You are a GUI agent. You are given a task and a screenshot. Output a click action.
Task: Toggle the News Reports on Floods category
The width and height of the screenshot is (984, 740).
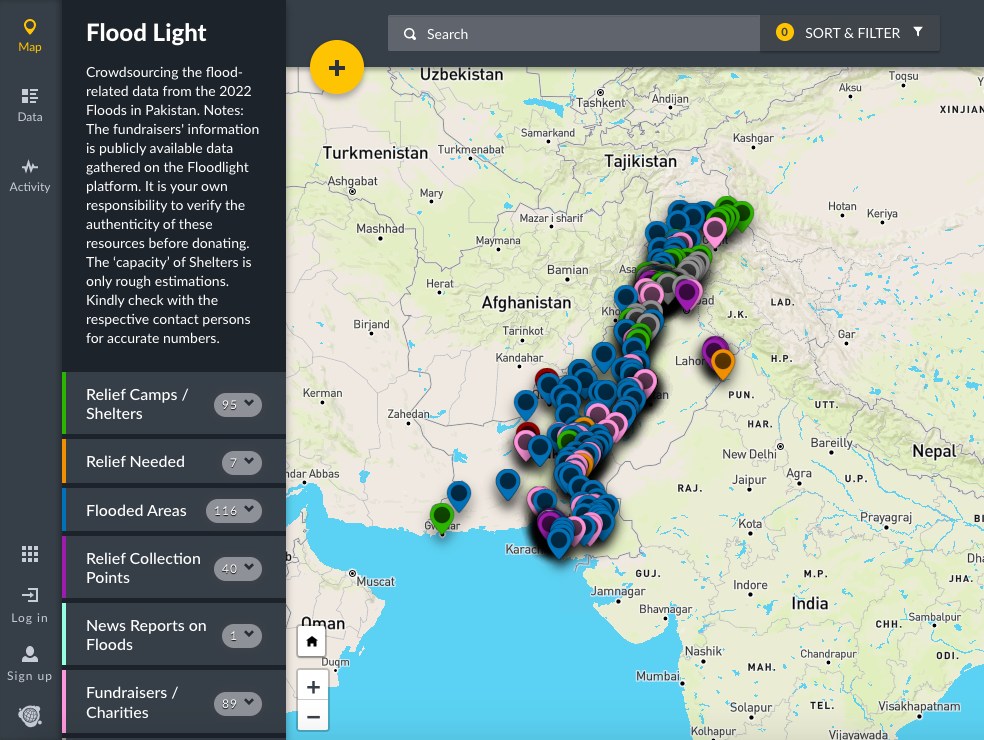pyautogui.click(x=146, y=635)
